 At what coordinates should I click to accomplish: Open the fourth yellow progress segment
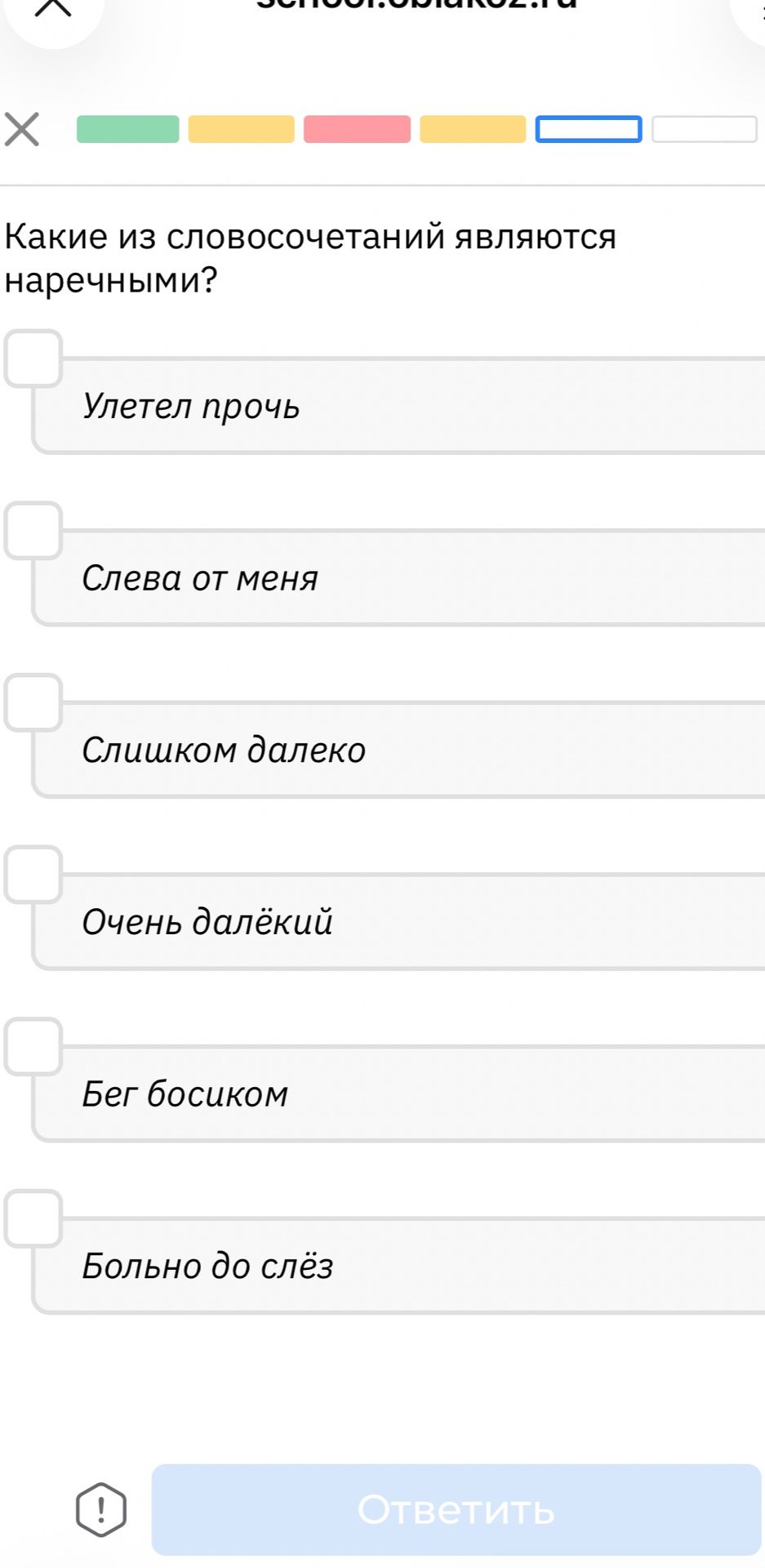coord(473,129)
